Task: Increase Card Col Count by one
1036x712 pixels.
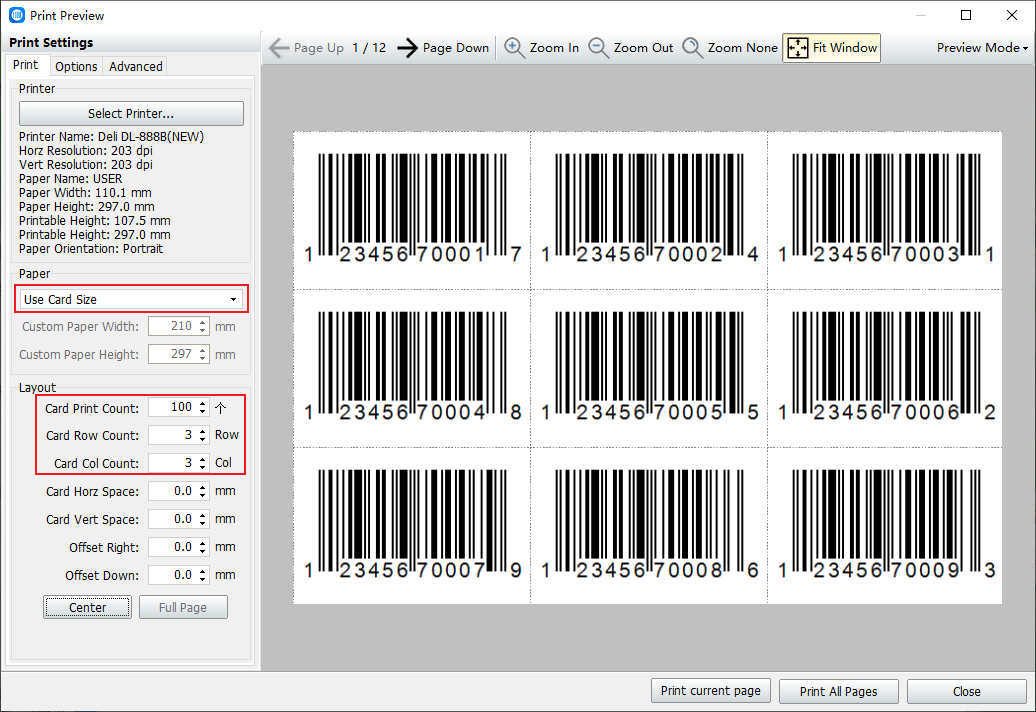Action: click(x=203, y=458)
